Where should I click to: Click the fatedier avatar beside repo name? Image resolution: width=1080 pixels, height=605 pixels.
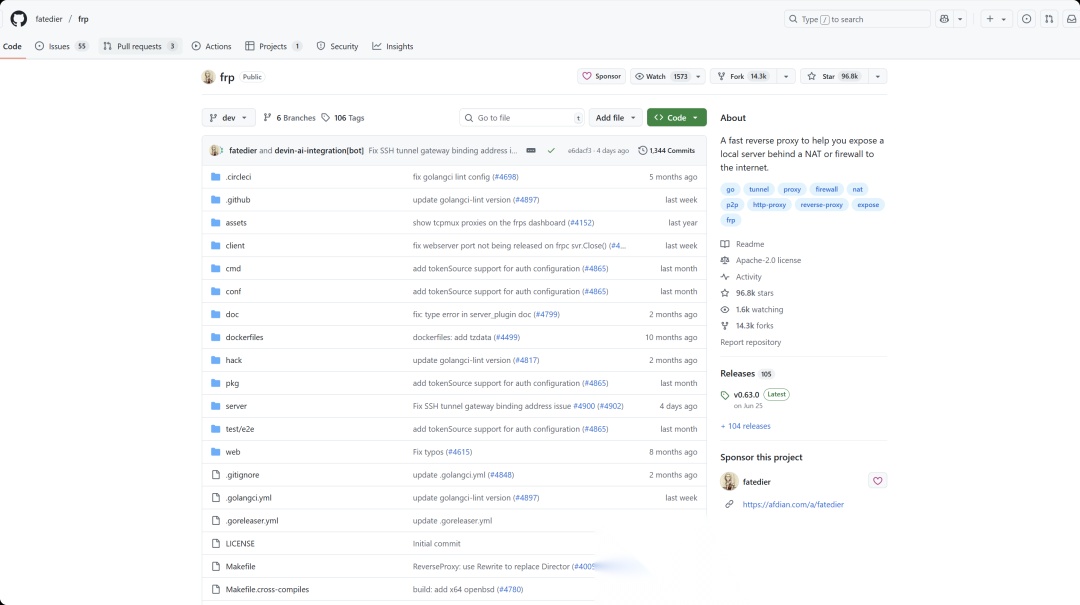[x=209, y=76]
